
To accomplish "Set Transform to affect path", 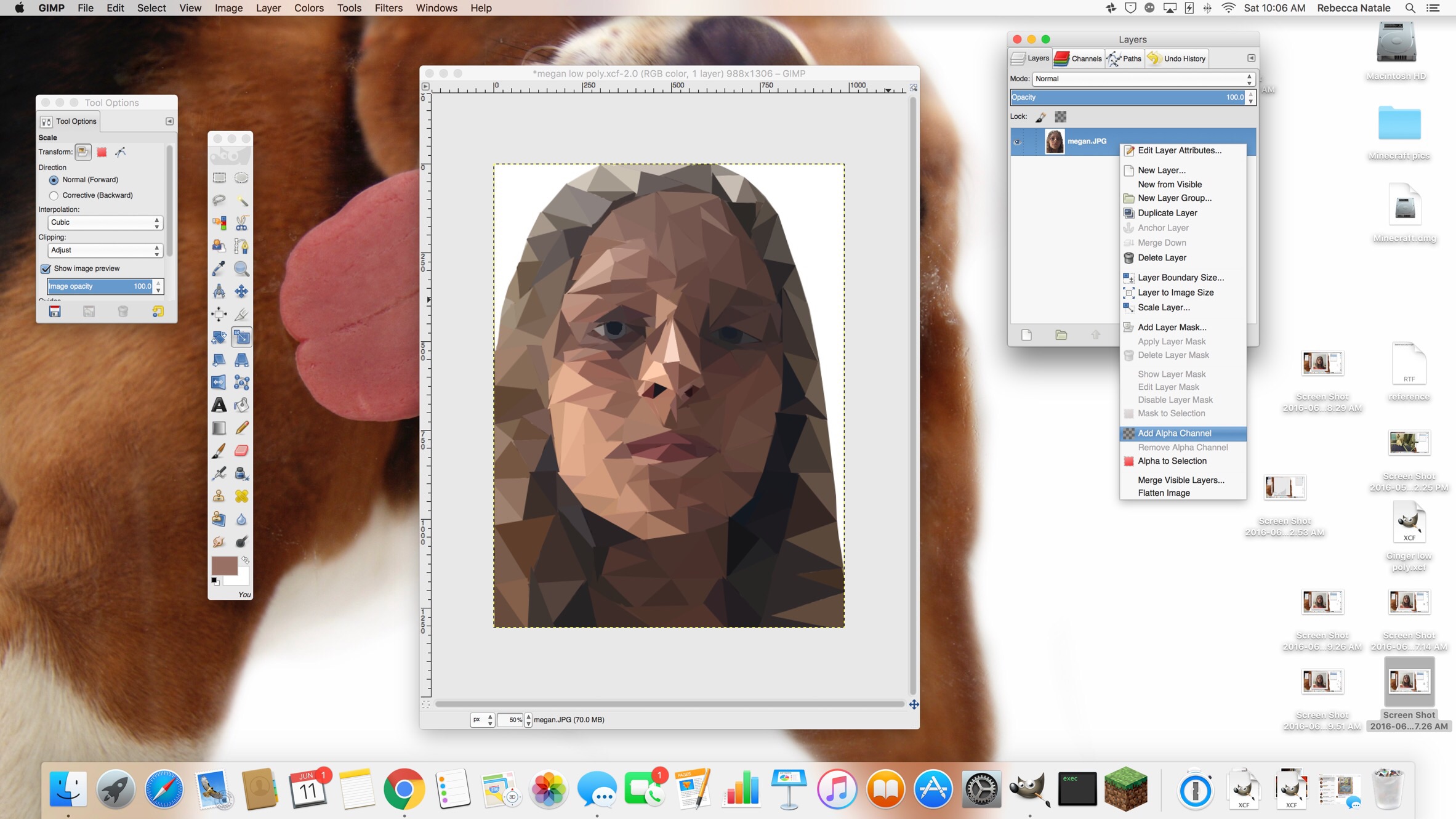I will [121, 152].
